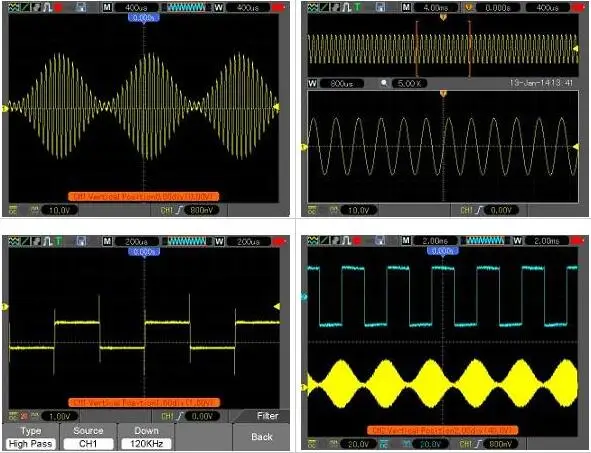This screenshot has width=591, height=453.
Task: Click the memory waveform bar on the 200us screen
Action: [x=187, y=241]
